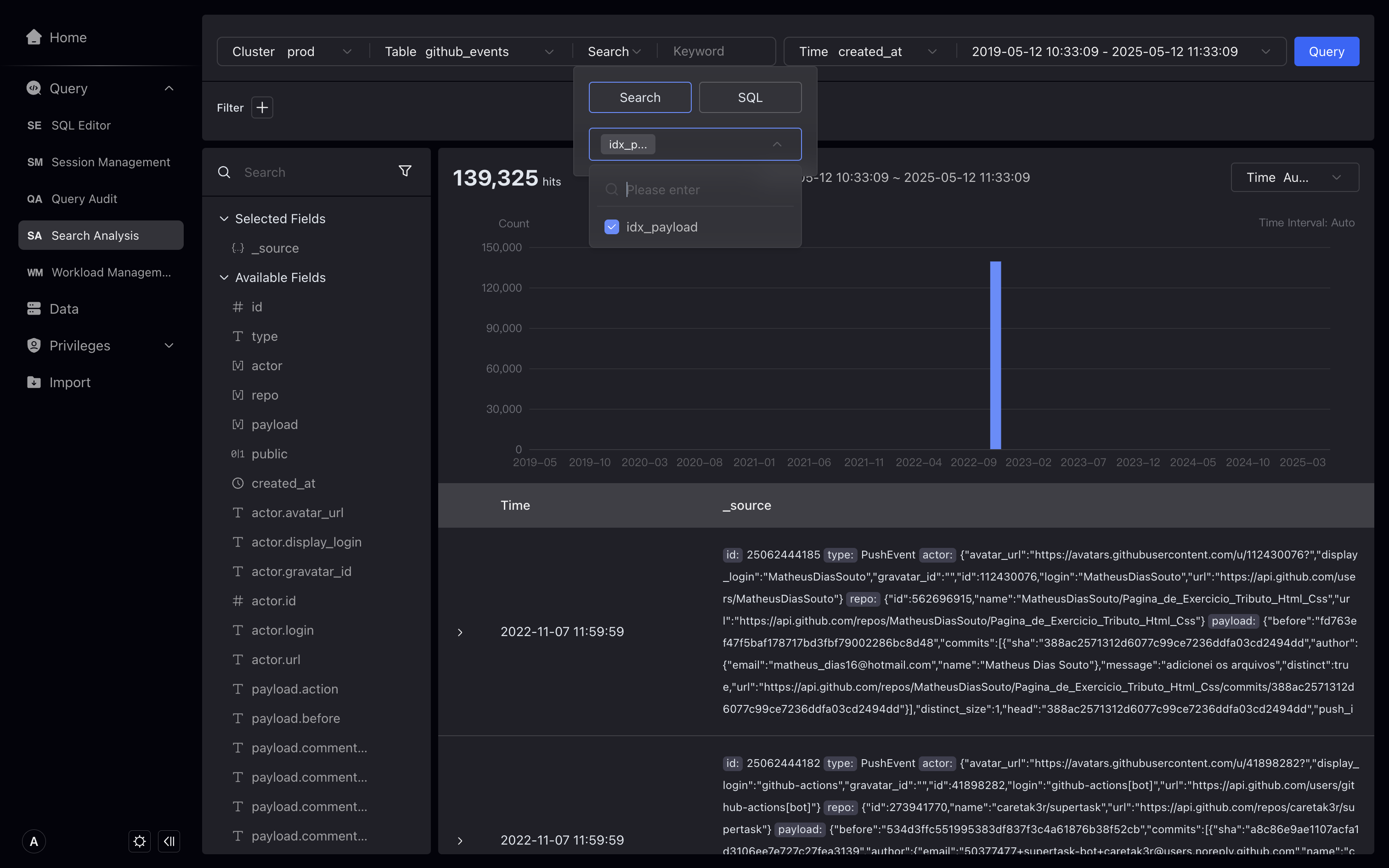This screenshot has height=868, width=1389.
Task: Open the Time Auto interval dropdown
Action: [x=1295, y=177]
